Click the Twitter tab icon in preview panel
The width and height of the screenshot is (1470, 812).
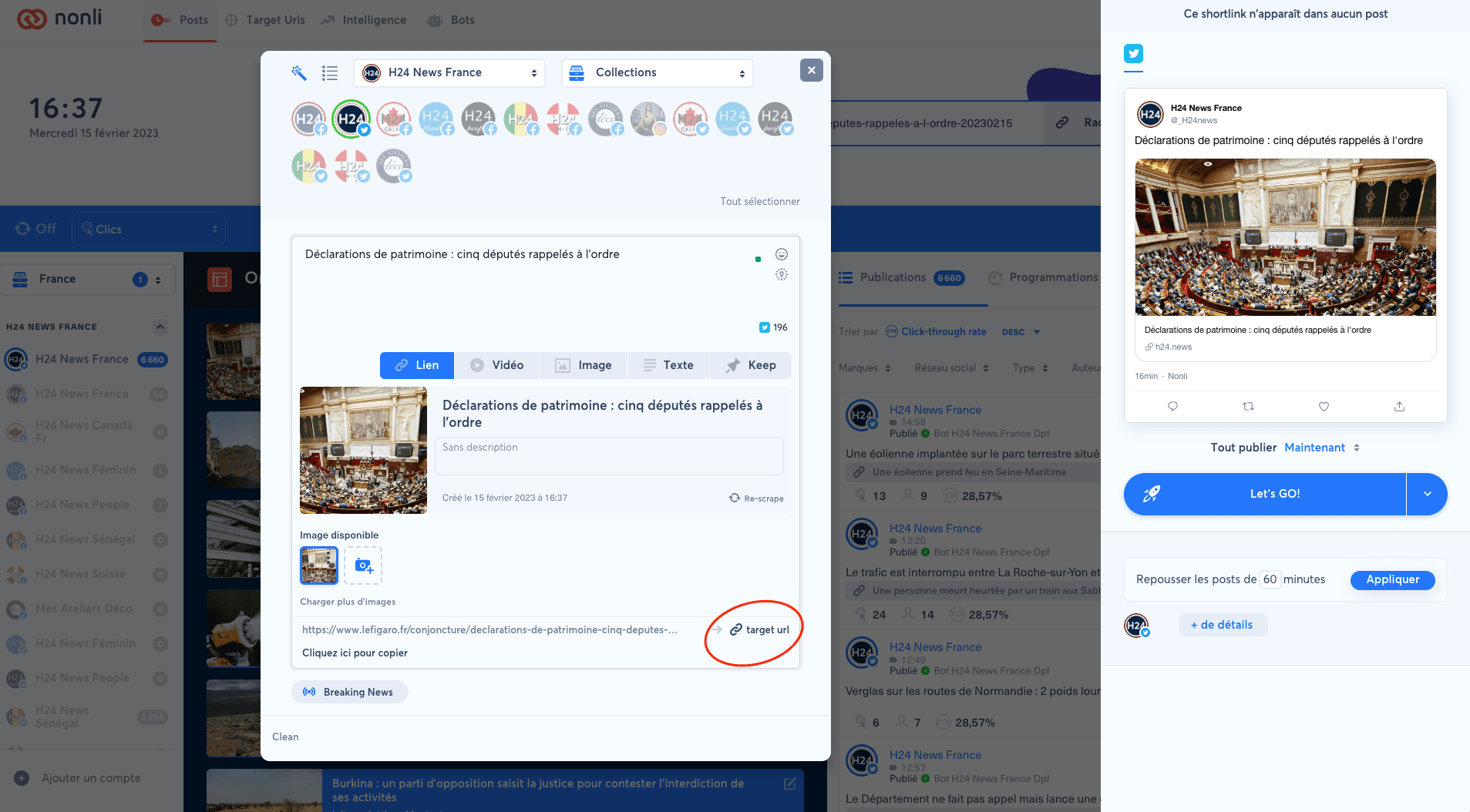[1133, 53]
